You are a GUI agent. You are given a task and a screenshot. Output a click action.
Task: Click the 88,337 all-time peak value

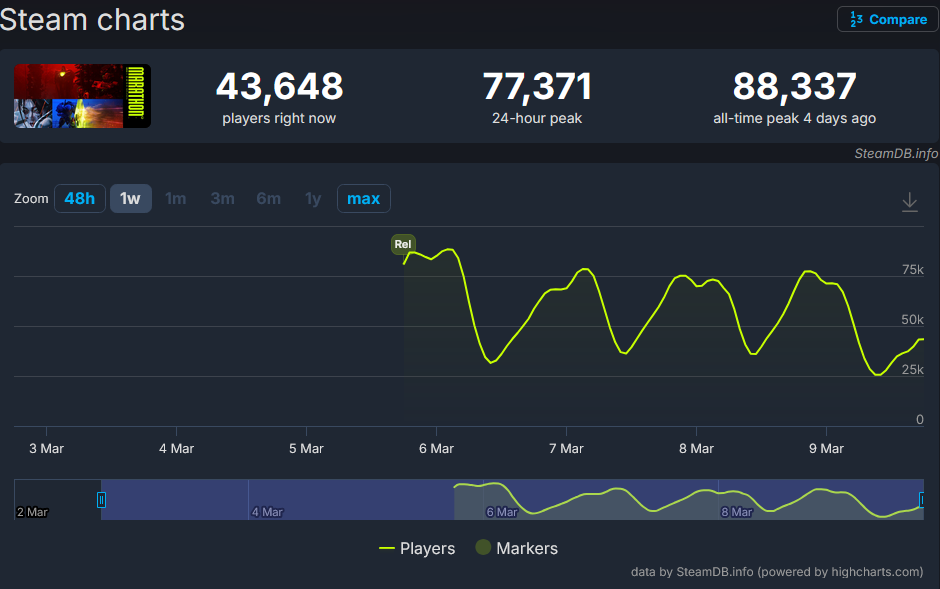point(794,86)
